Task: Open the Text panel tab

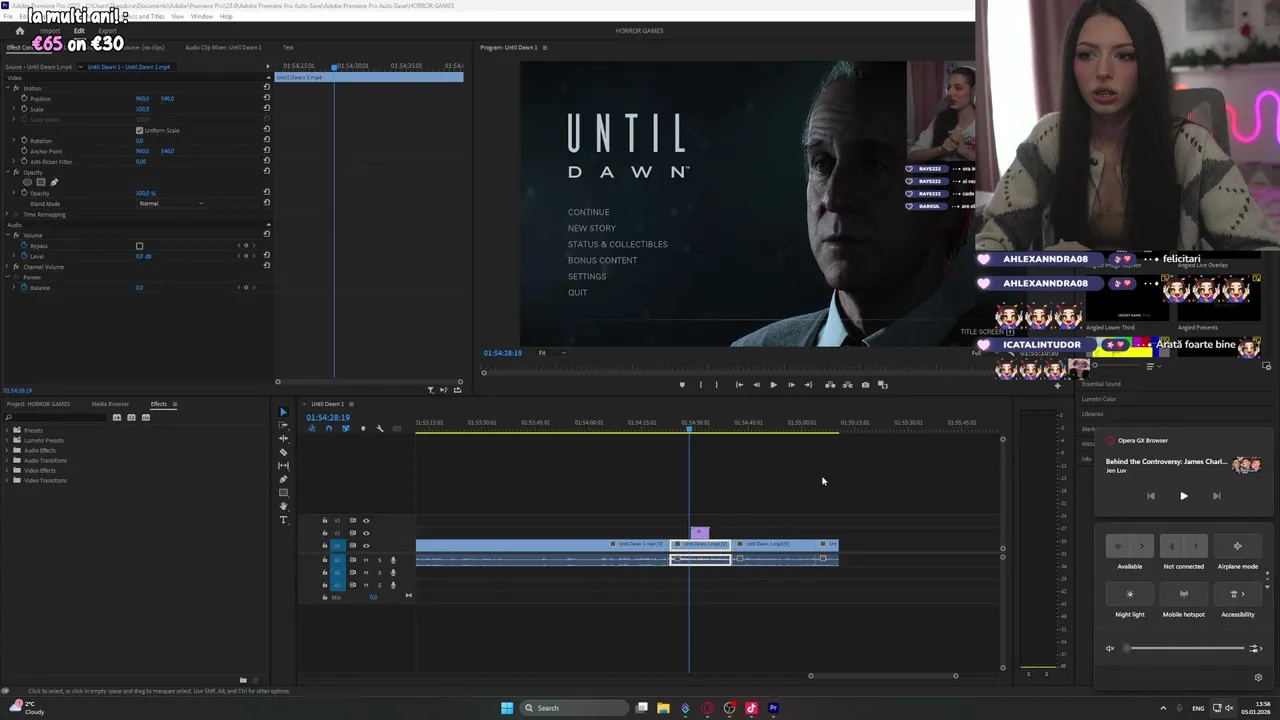Action: pos(288,47)
